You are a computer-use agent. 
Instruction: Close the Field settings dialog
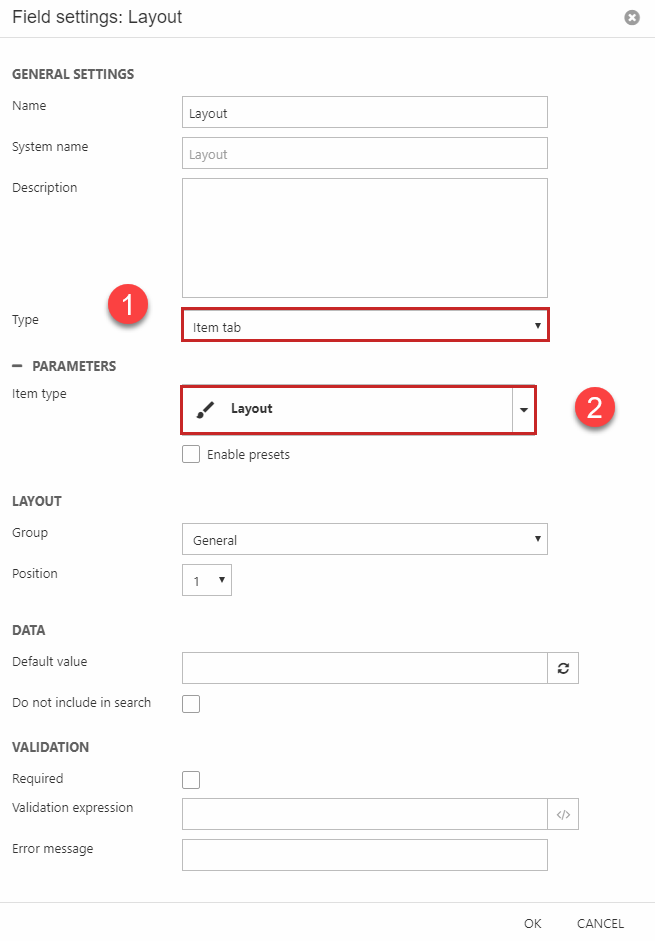(631, 17)
